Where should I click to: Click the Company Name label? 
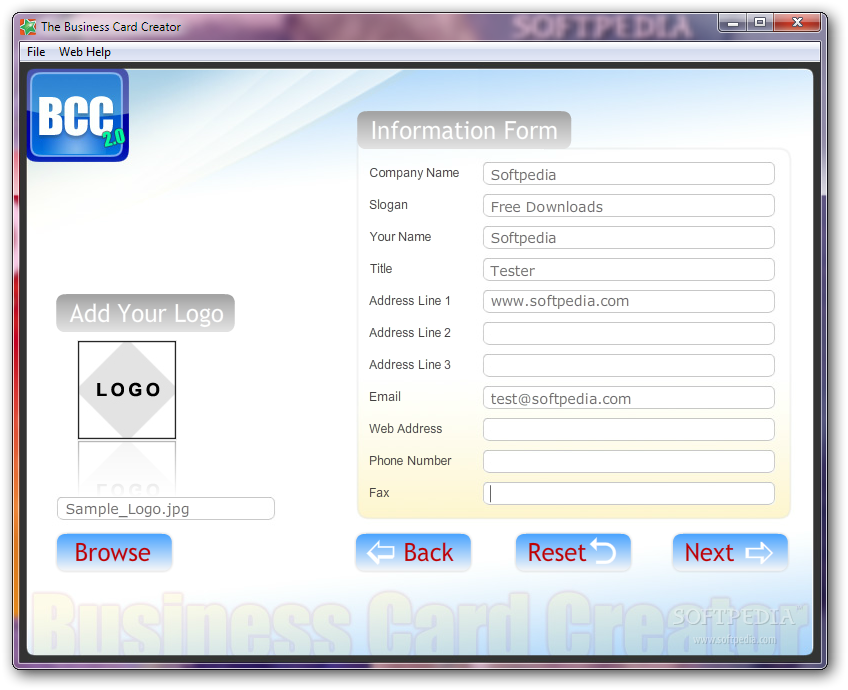coord(414,173)
